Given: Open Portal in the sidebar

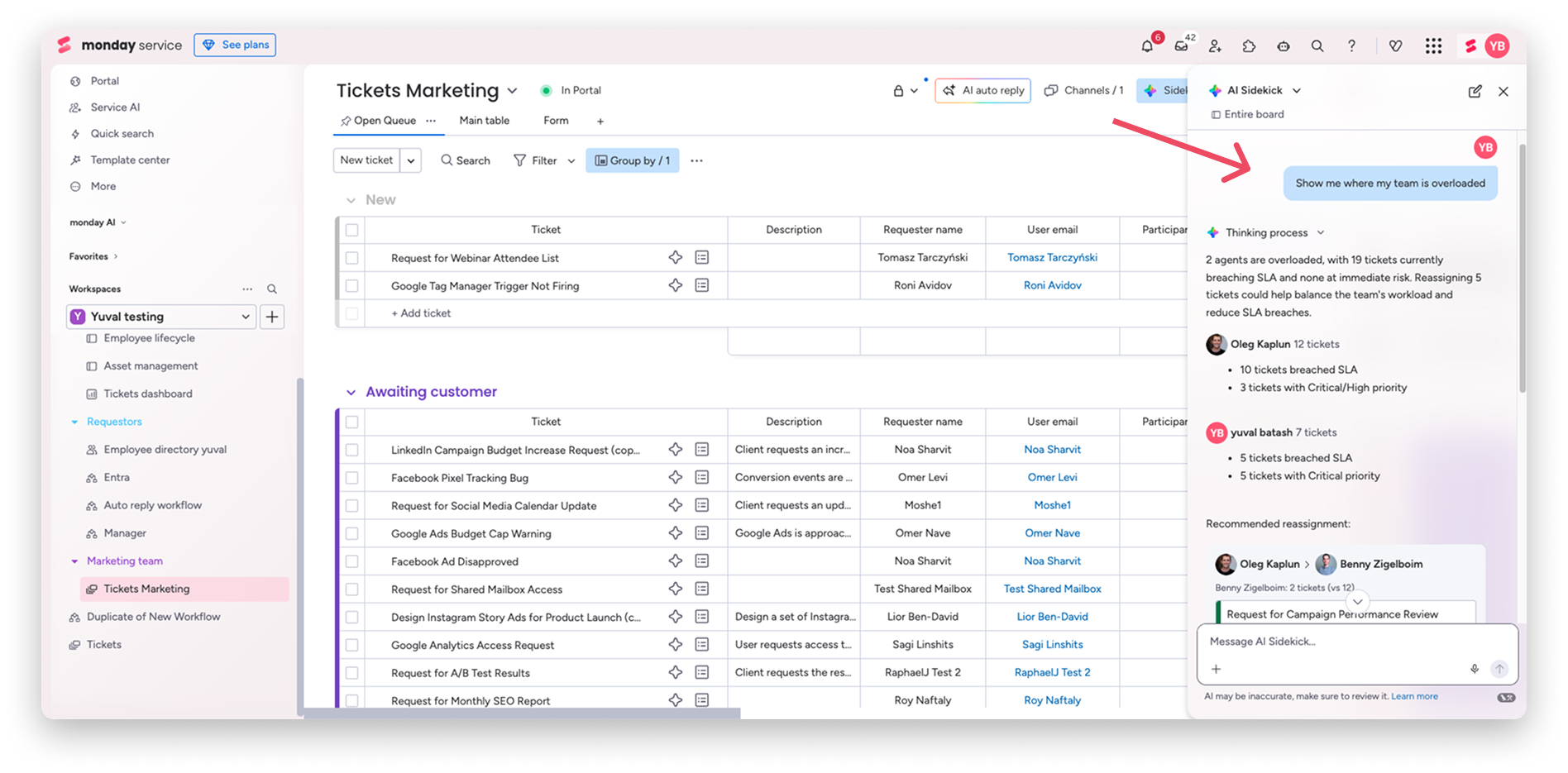Looking at the screenshot, I should 104,81.
